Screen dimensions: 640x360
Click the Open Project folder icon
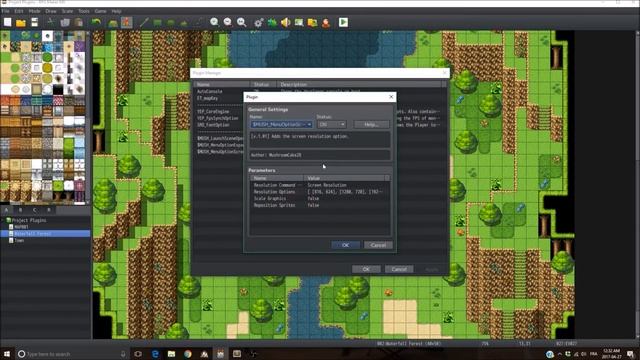[21, 22]
